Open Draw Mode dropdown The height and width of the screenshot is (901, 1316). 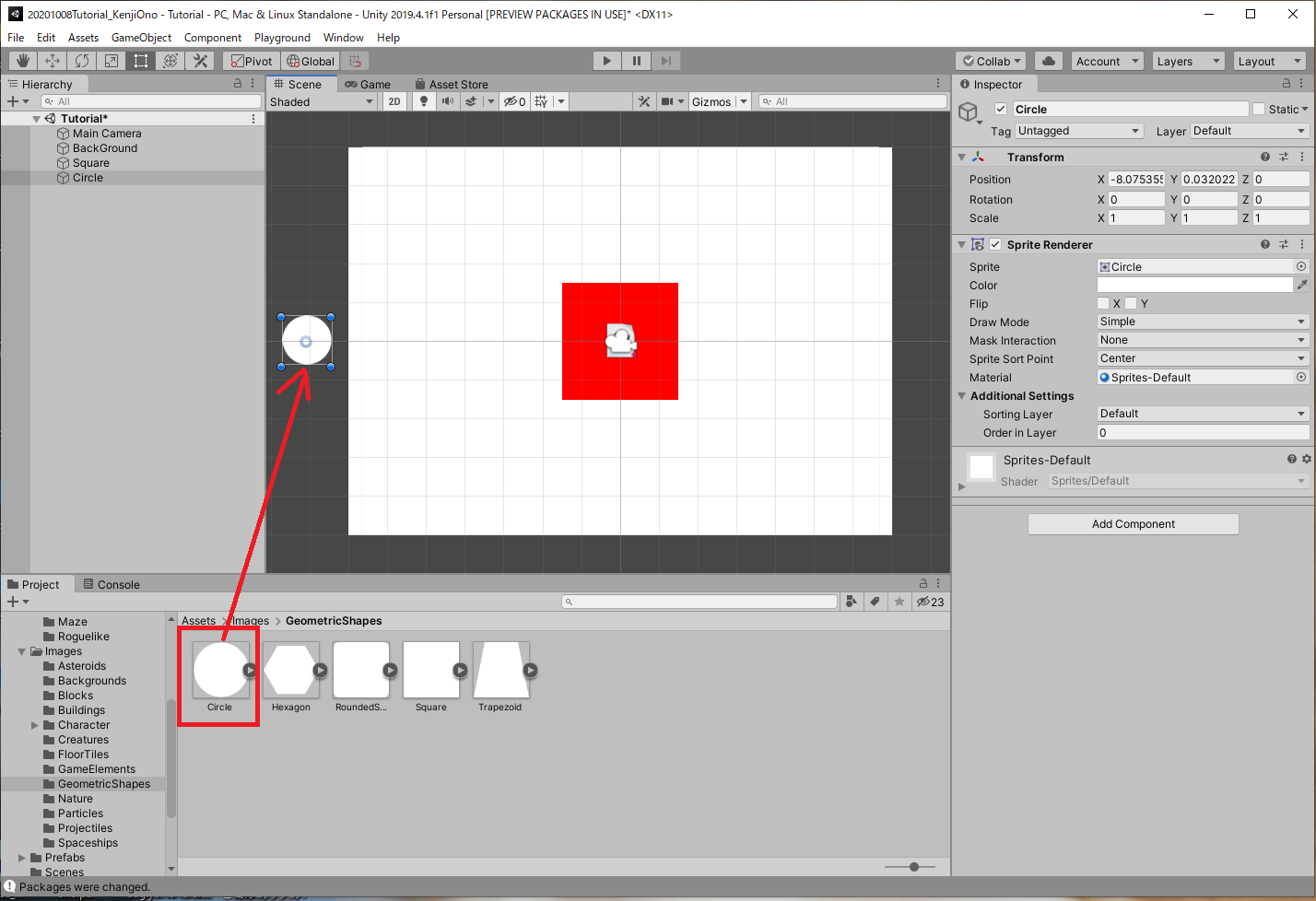[x=1203, y=322]
